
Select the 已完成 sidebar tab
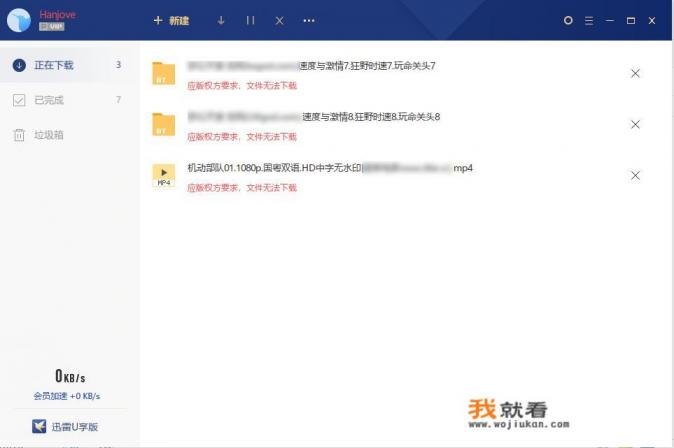pos(70,100)
